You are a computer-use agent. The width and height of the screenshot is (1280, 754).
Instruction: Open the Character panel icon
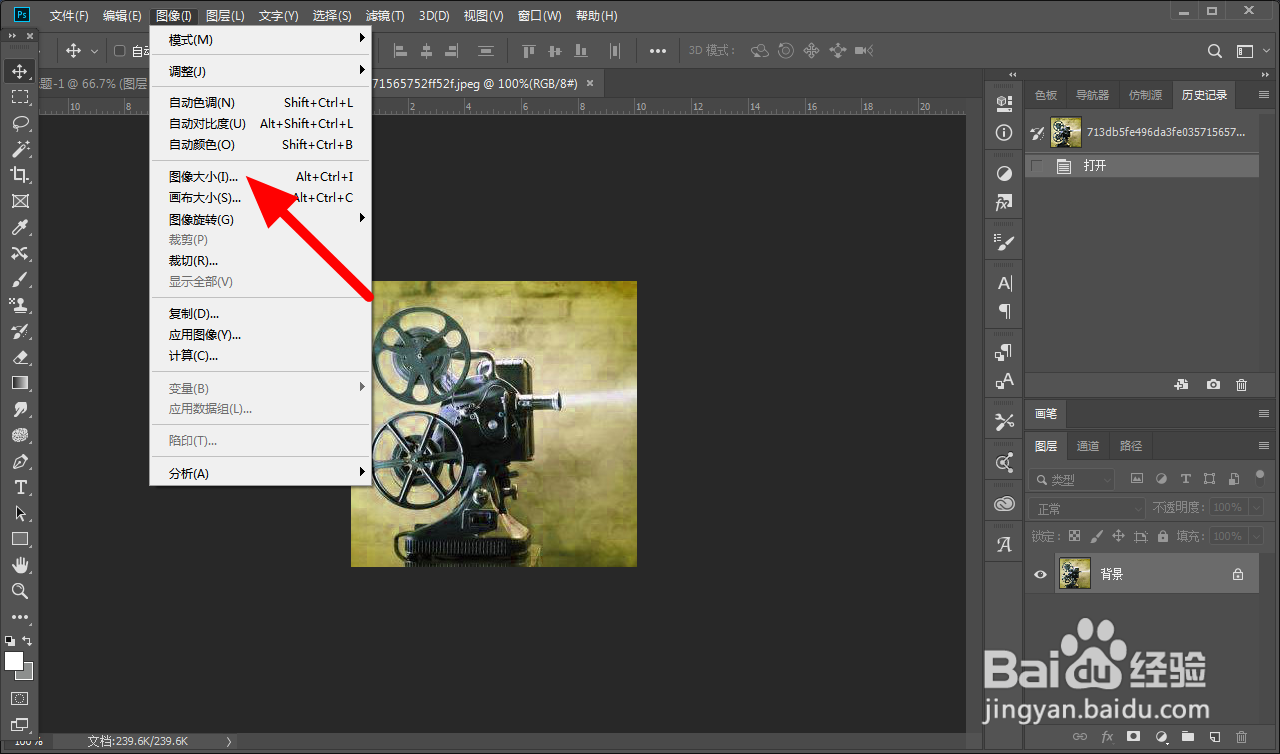pos(1005,283)
